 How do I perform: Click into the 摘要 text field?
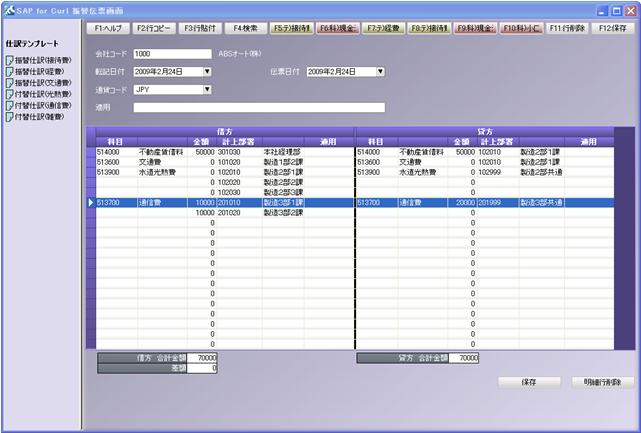(258, 107)
